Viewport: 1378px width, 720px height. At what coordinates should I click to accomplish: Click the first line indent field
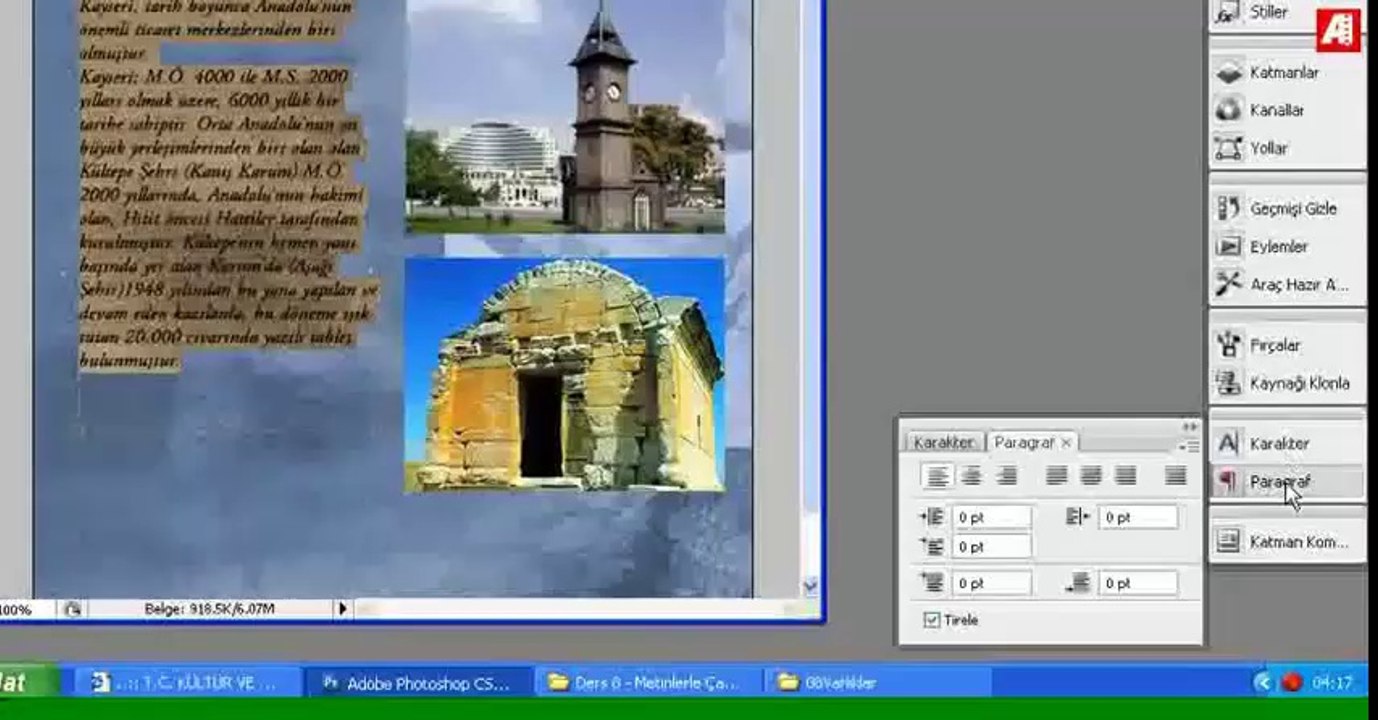click(992, 547)
